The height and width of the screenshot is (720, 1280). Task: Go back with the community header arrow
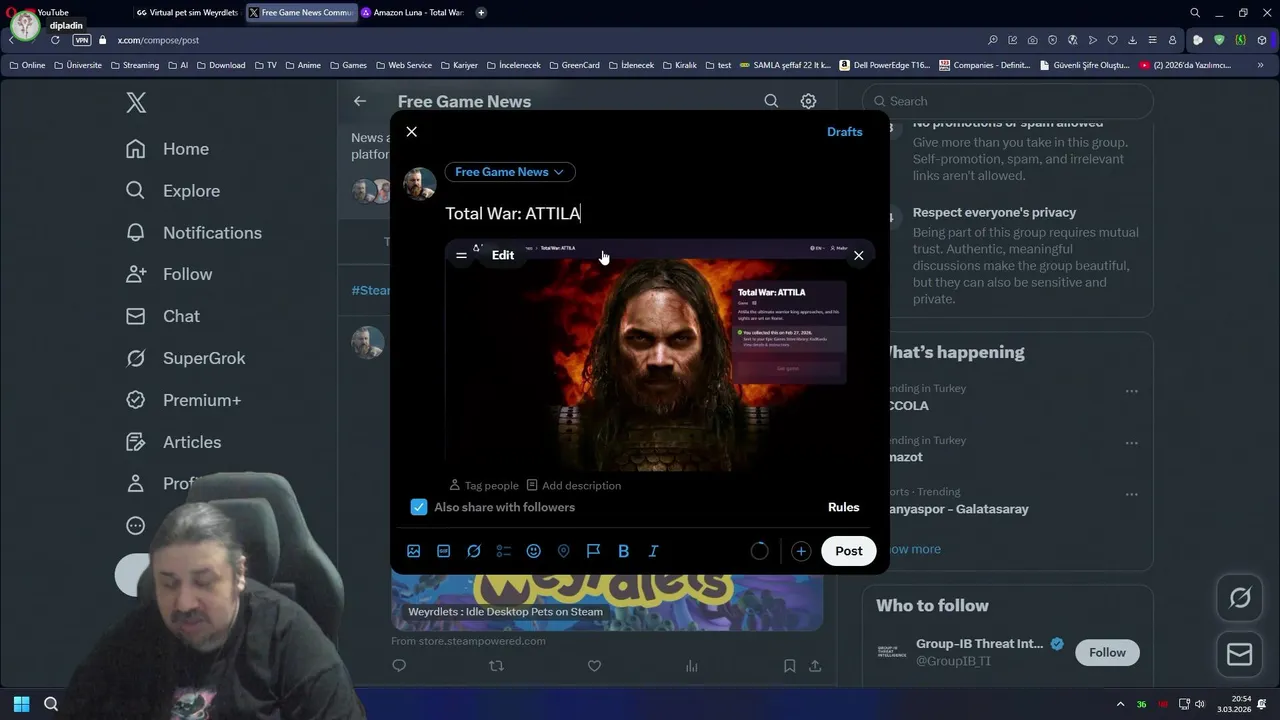(x=360, y=101)
